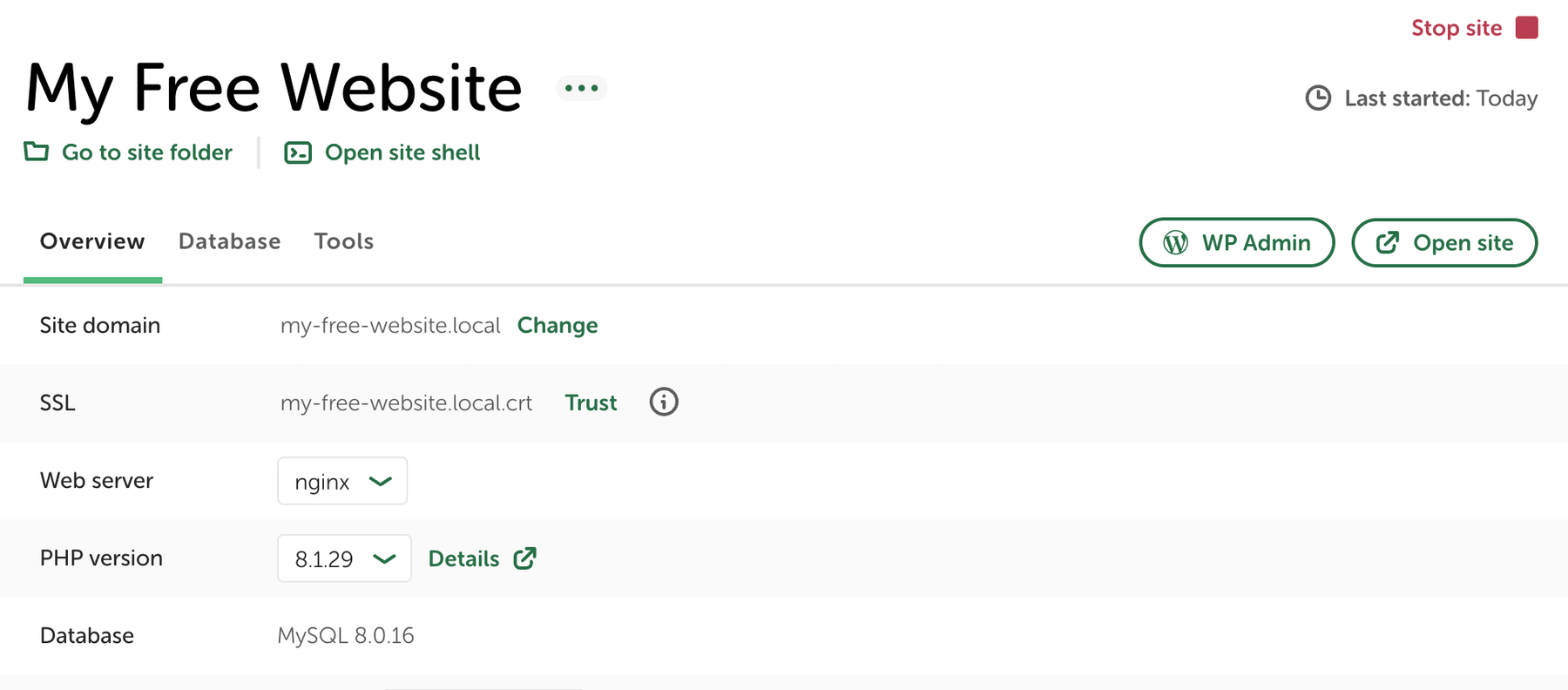
Task: Click the Change link for site domain
Action: coord(558,325)
